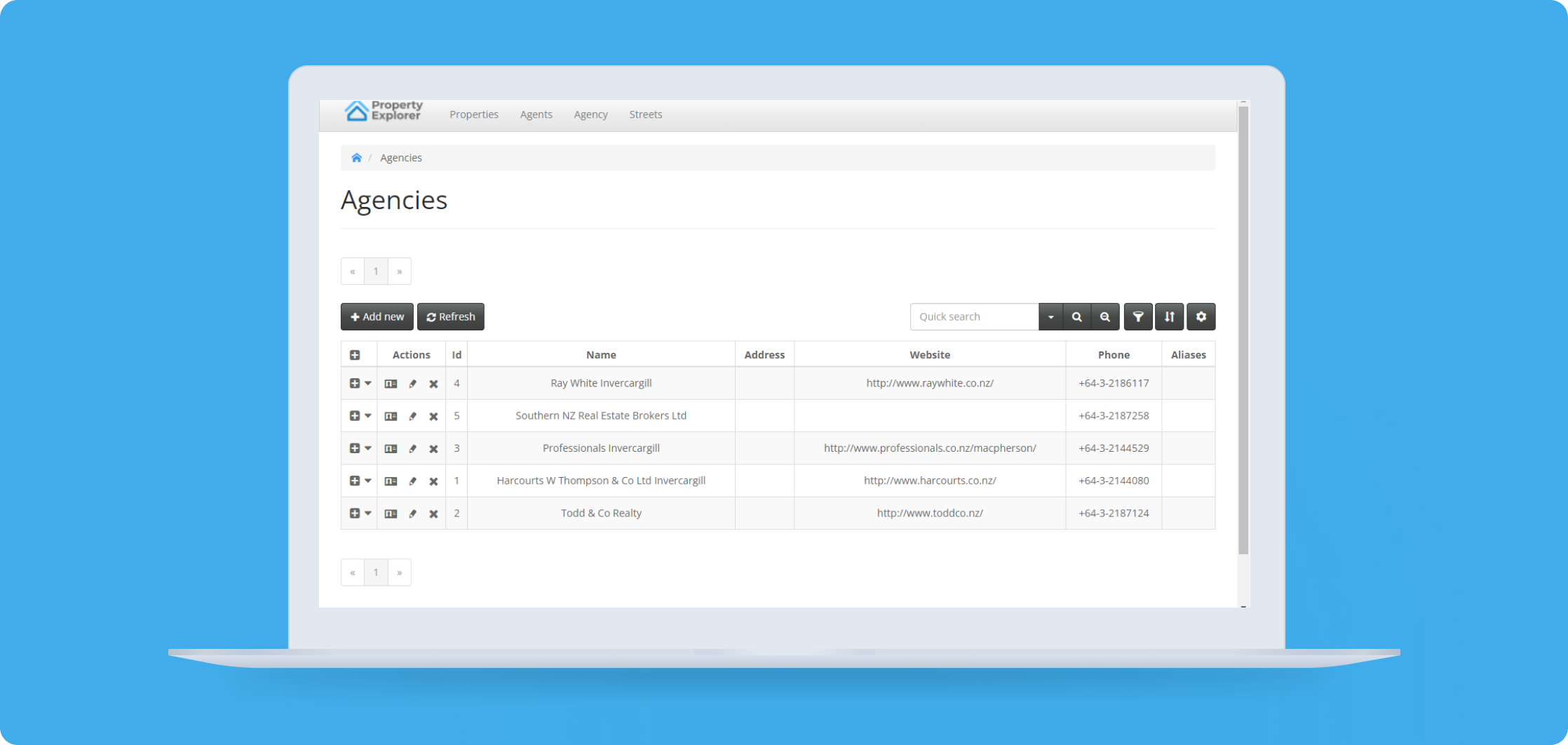Image resolution: width=1568 pixels, height=745 pixels.
Task: Click the http://www.toddco.nz/ website cell
Action: (930, 513)
